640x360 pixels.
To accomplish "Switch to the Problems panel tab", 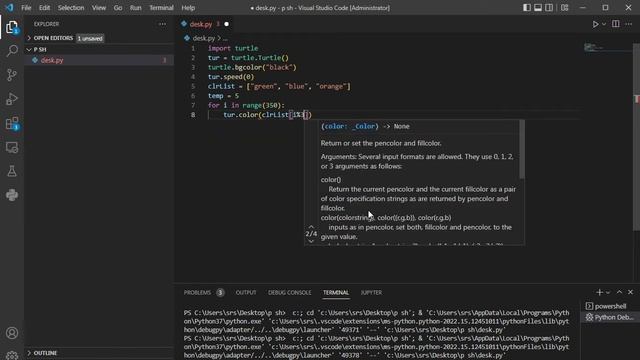I will pyautogui.click(x=197, y=293).
